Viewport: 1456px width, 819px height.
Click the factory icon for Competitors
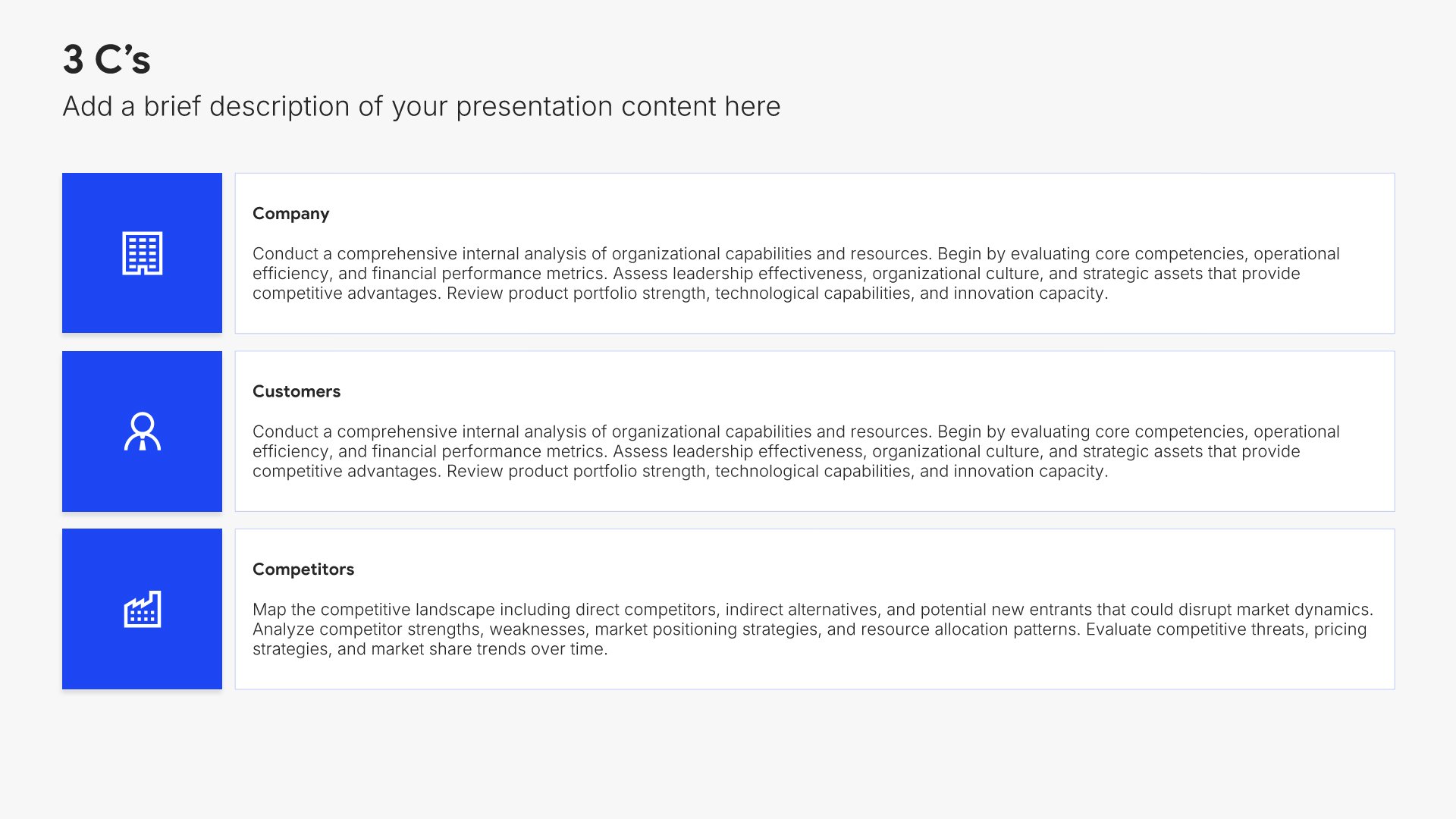[x=142, y=609]
